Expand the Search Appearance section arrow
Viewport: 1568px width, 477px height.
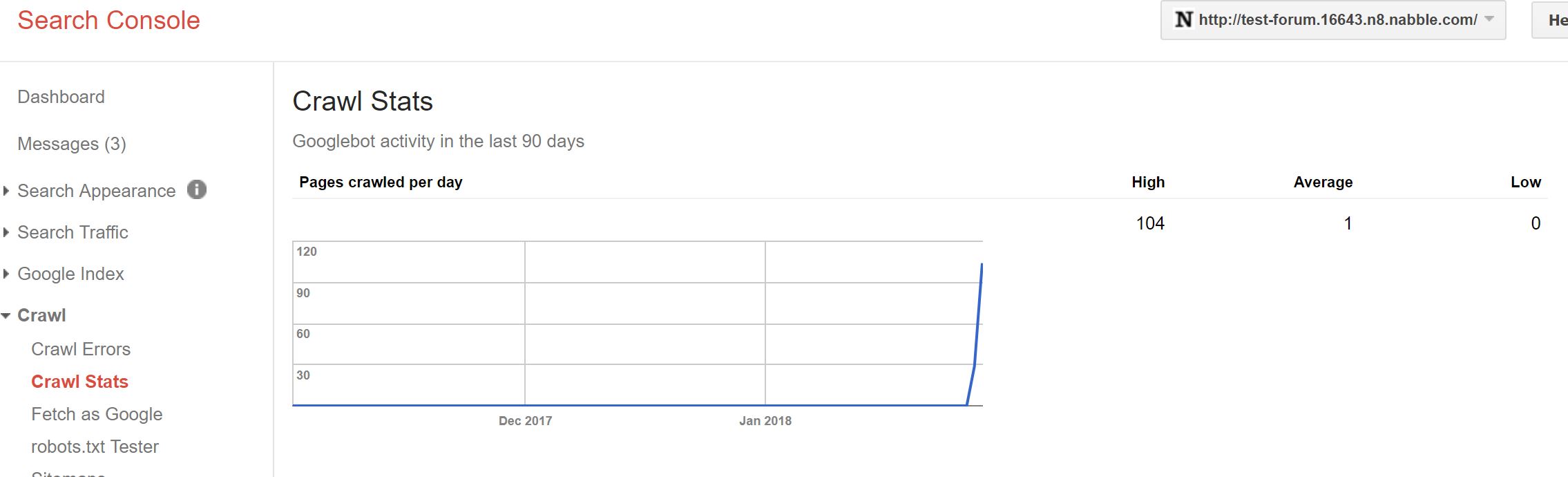pos(6,191)
